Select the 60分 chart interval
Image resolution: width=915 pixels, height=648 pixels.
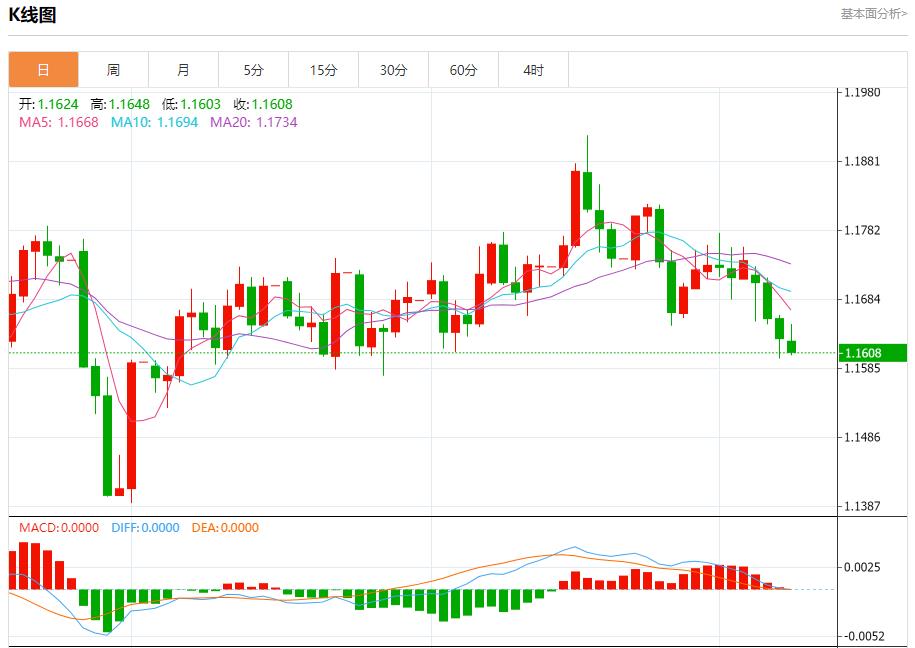point(464,69)
